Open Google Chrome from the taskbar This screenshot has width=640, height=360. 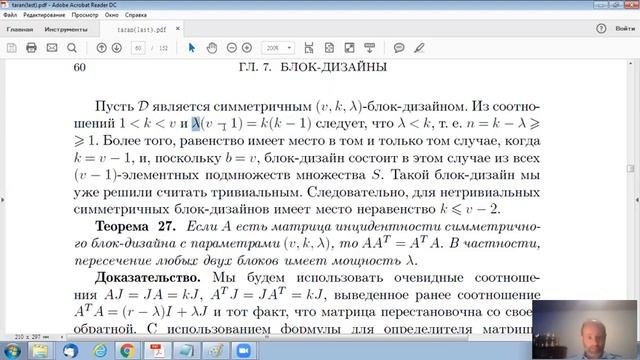[128, 351]
